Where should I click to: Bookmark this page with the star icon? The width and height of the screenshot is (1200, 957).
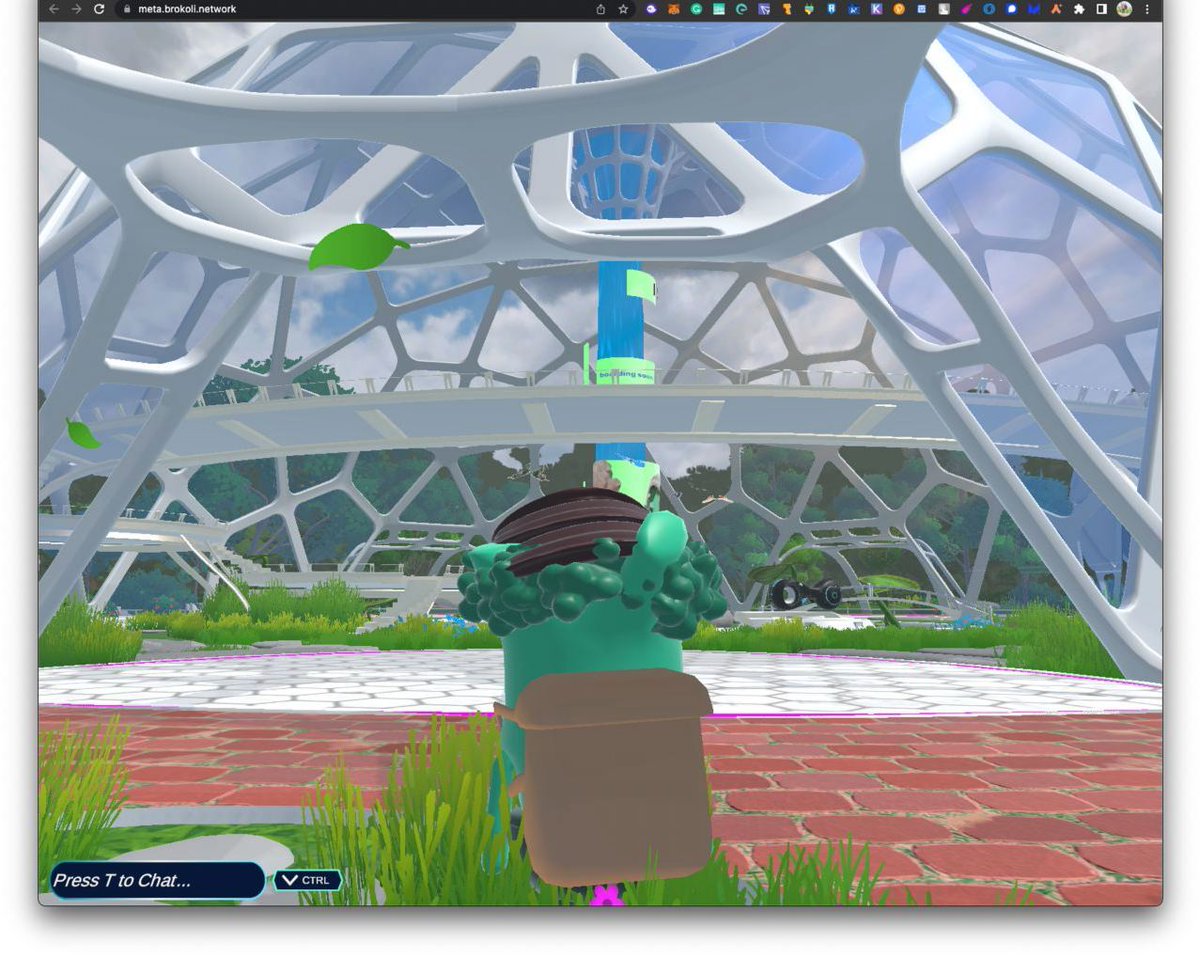623,9
